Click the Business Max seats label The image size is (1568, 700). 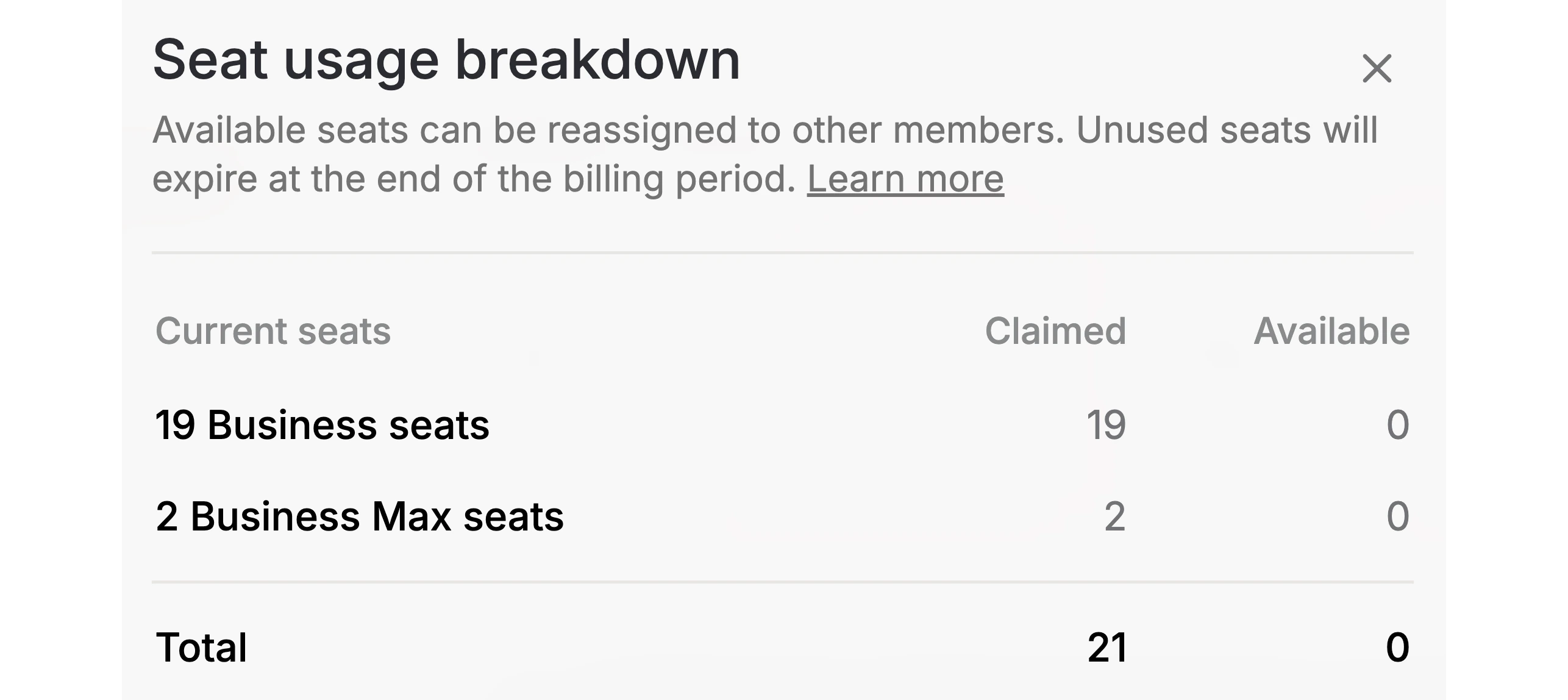(360, 515)
